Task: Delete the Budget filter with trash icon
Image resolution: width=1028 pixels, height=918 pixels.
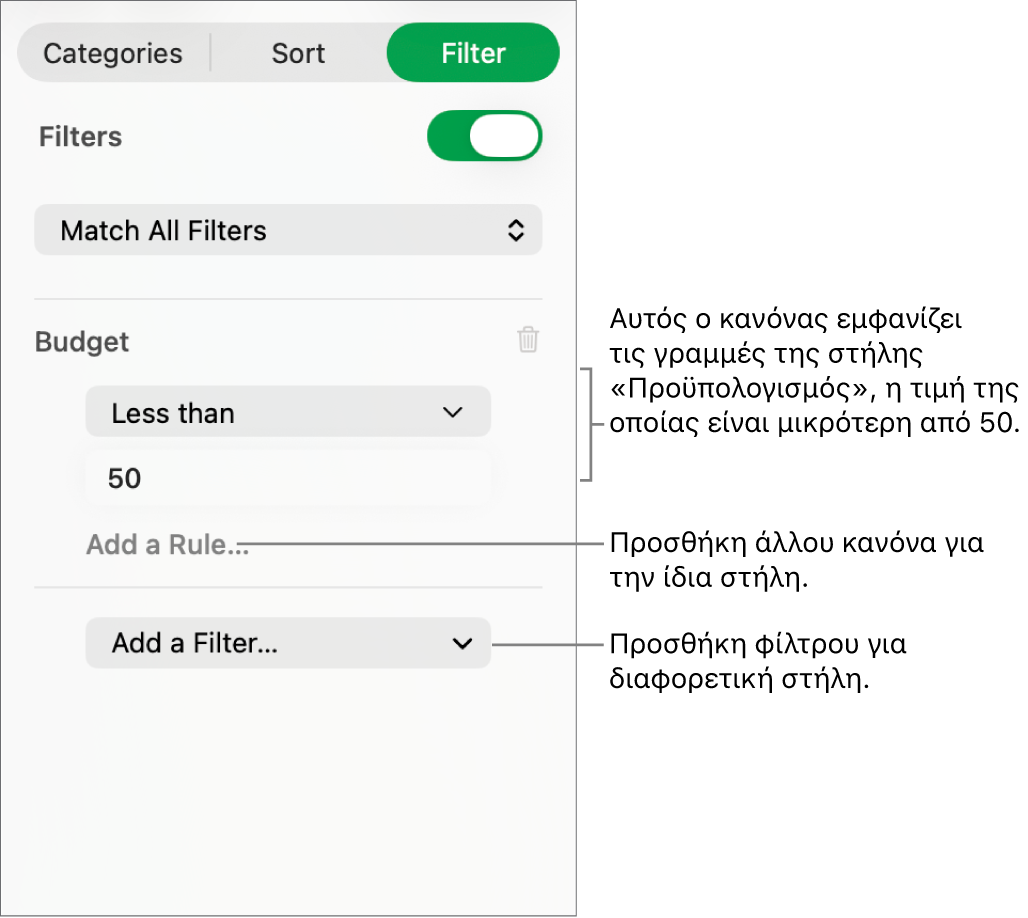Action: coord(528,340)
